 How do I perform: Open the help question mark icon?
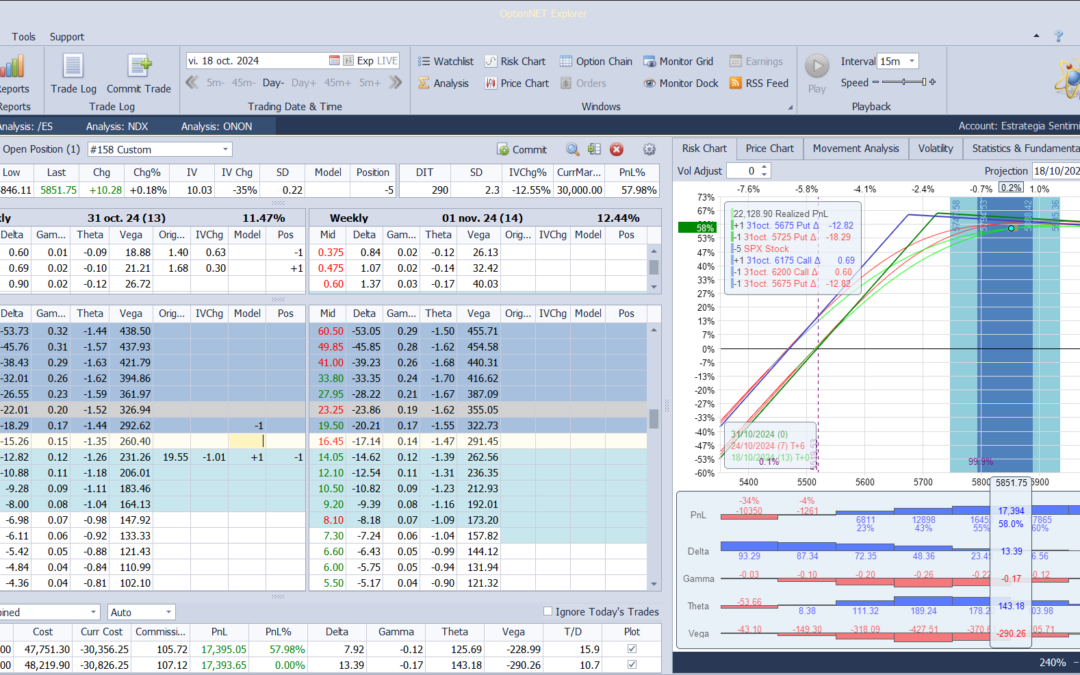click(1059, 37)
